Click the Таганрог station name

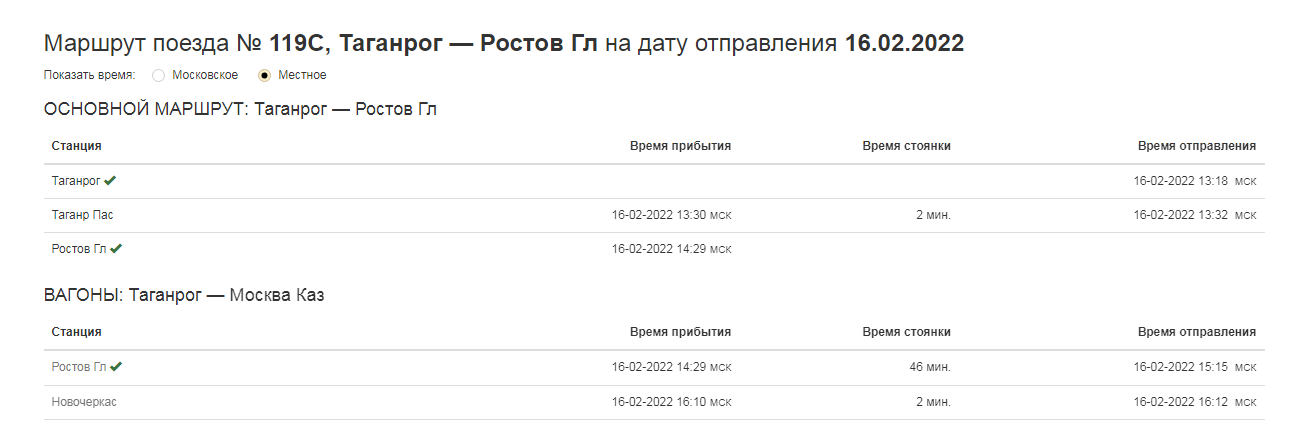point(76,181)
